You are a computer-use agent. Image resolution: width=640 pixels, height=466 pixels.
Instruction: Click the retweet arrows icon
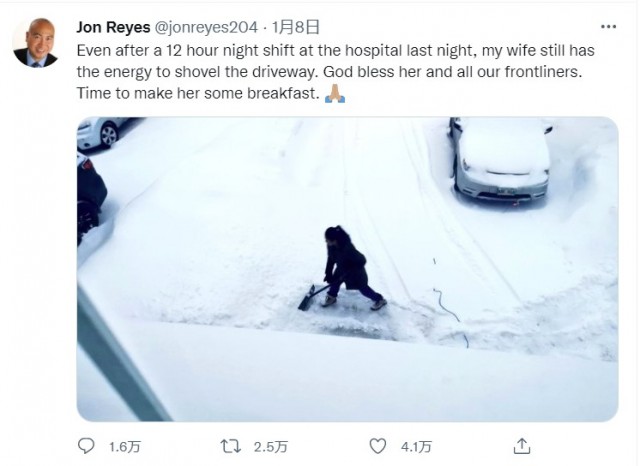tap(232, 445)
